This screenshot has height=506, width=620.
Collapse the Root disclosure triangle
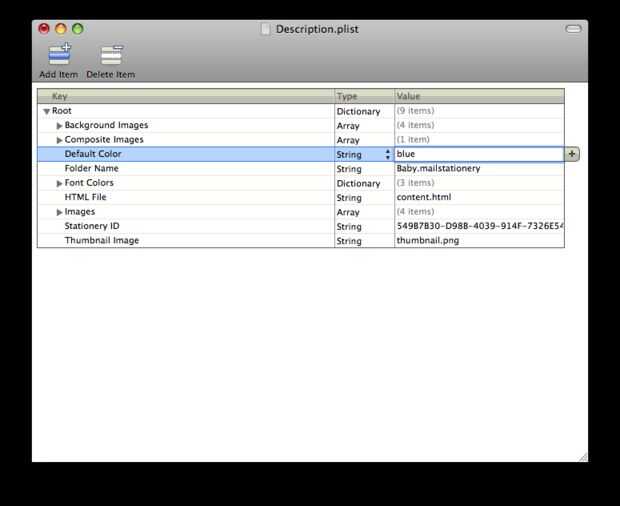[x=47, y=111]
